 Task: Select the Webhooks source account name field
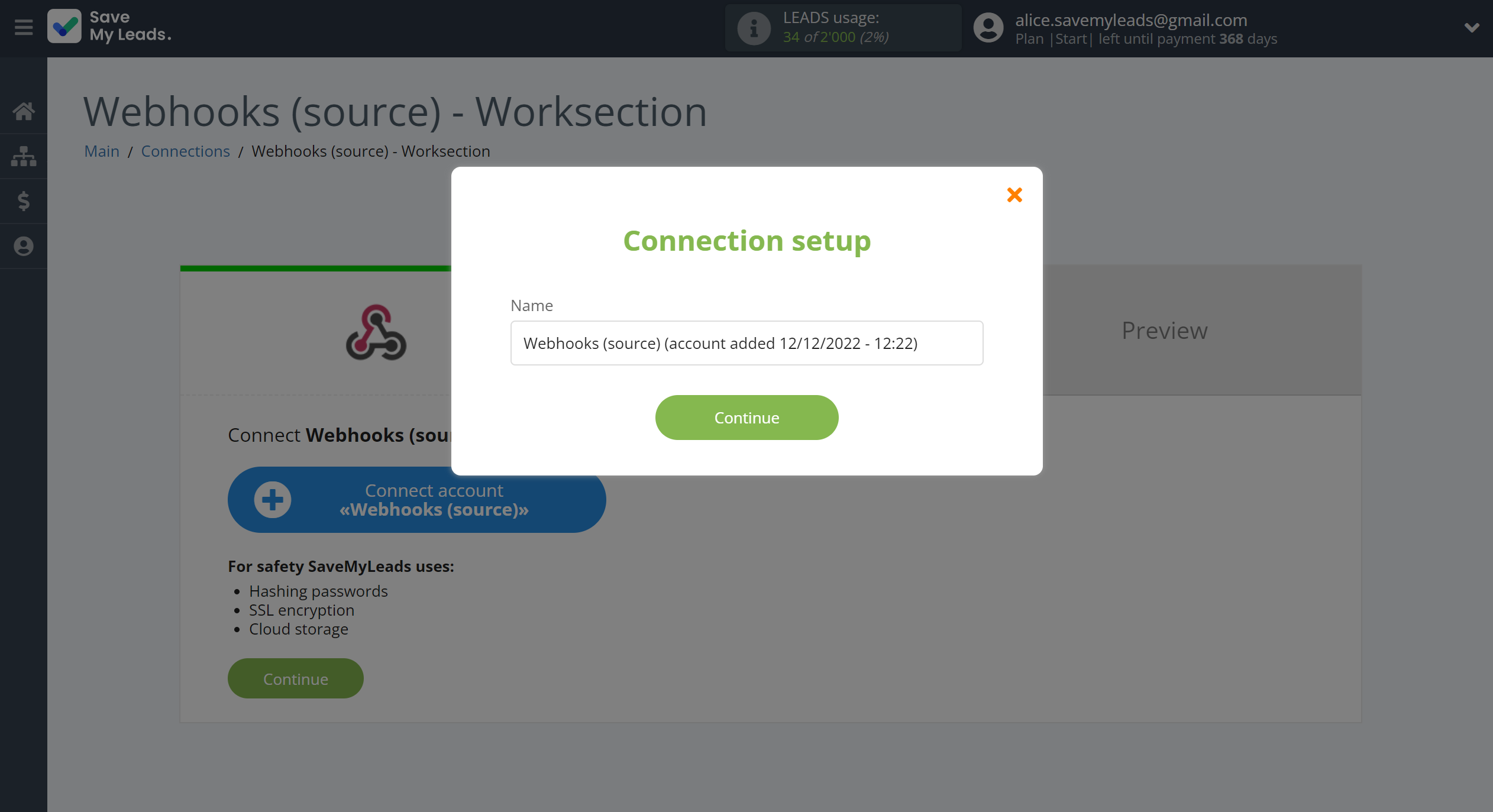[746, 343]
